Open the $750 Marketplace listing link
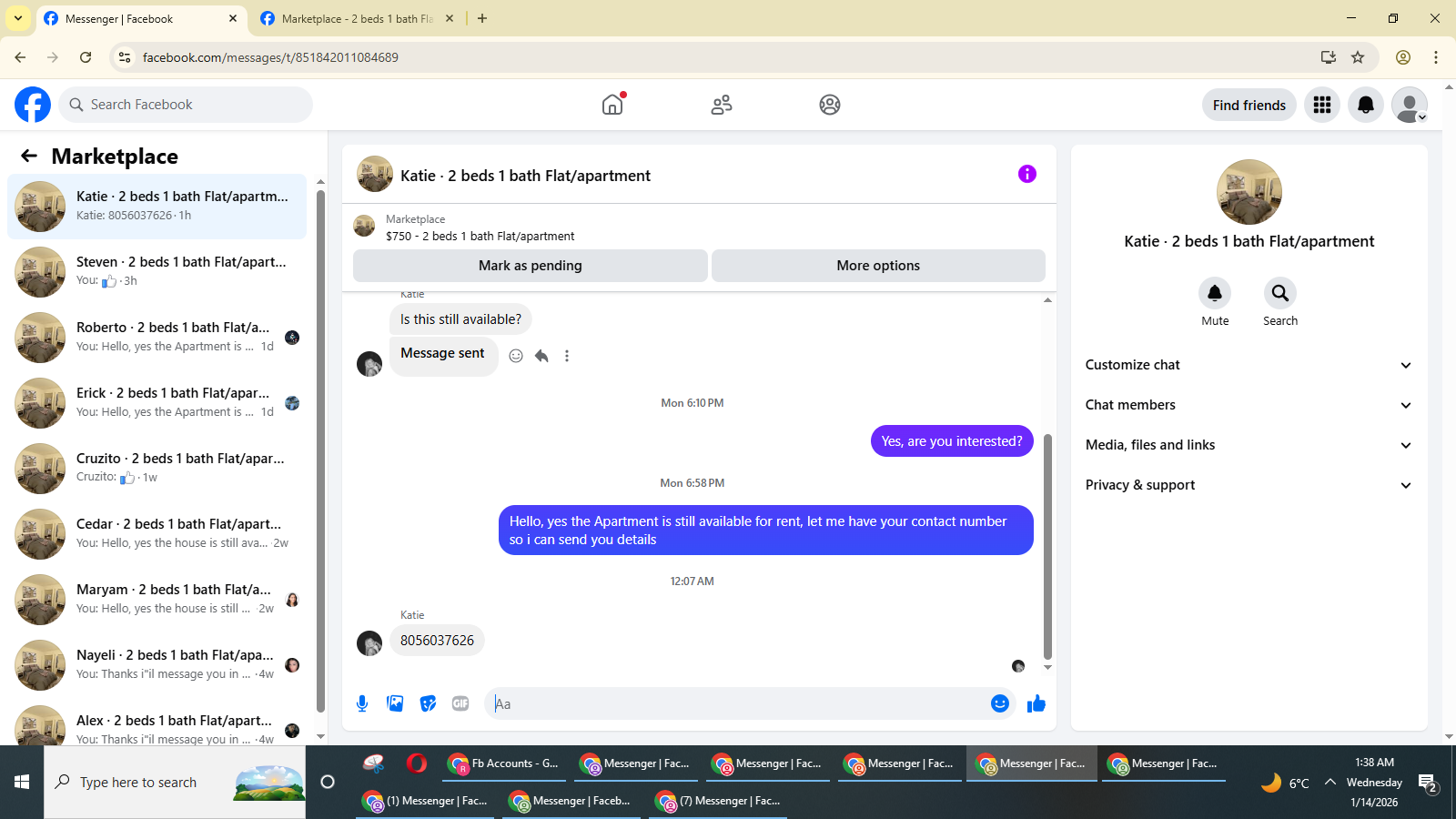Viewport: 1456px width, 819px height. pos(480,236)
